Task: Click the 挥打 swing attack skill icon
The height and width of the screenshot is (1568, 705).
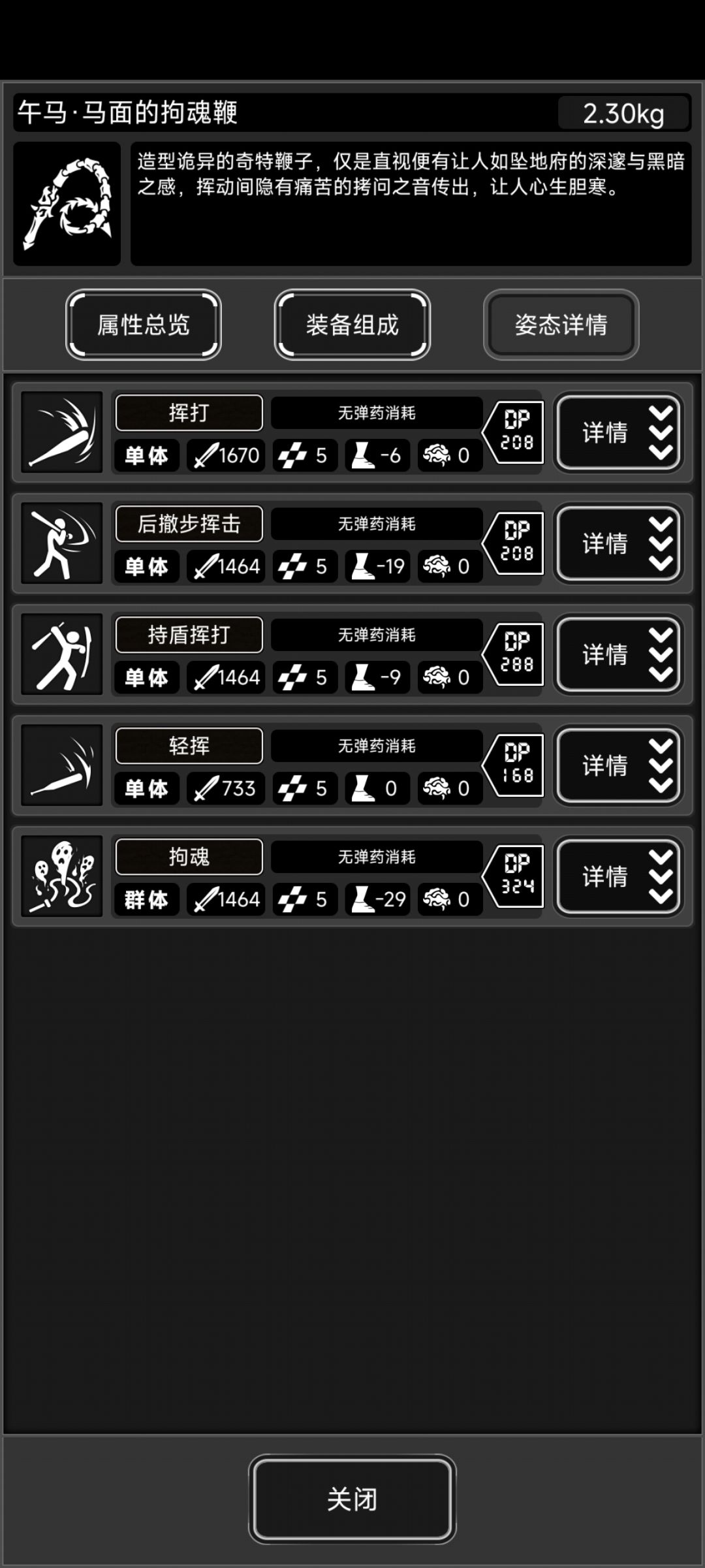Action: click(x=62, y=432)
